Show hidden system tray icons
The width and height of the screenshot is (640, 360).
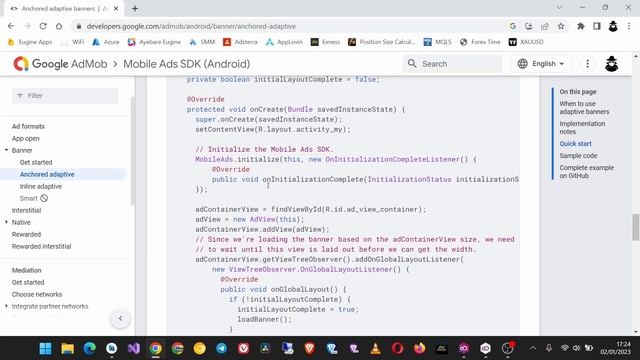pyautogui.click(x=533, y=348)
